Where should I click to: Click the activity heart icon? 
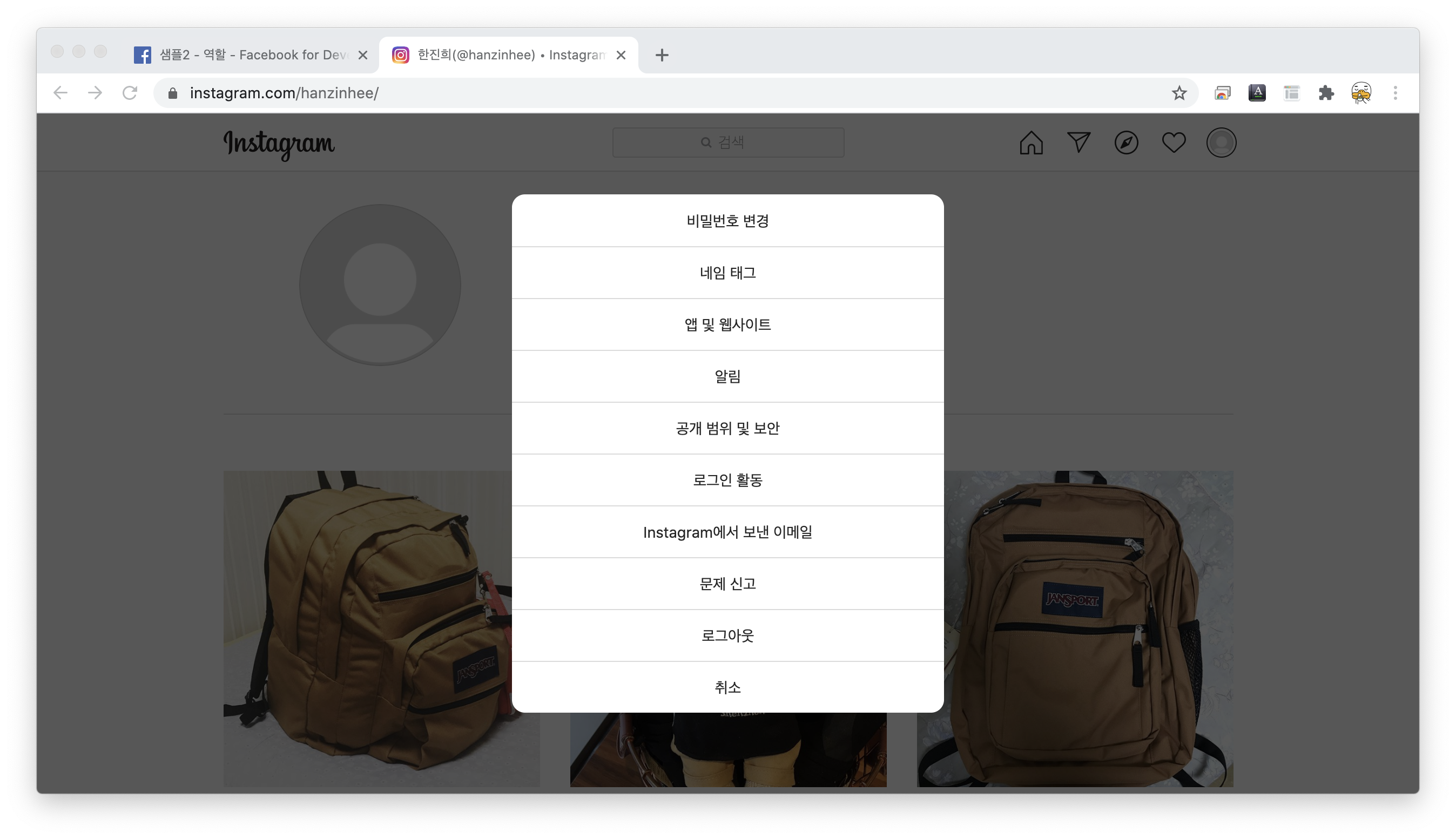[1174, 143]
